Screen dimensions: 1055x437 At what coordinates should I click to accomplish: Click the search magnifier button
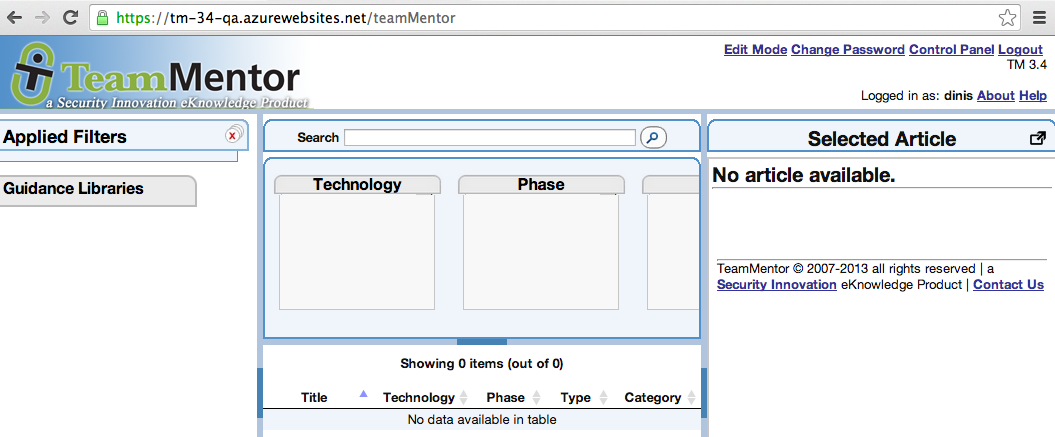click(653, 137)
